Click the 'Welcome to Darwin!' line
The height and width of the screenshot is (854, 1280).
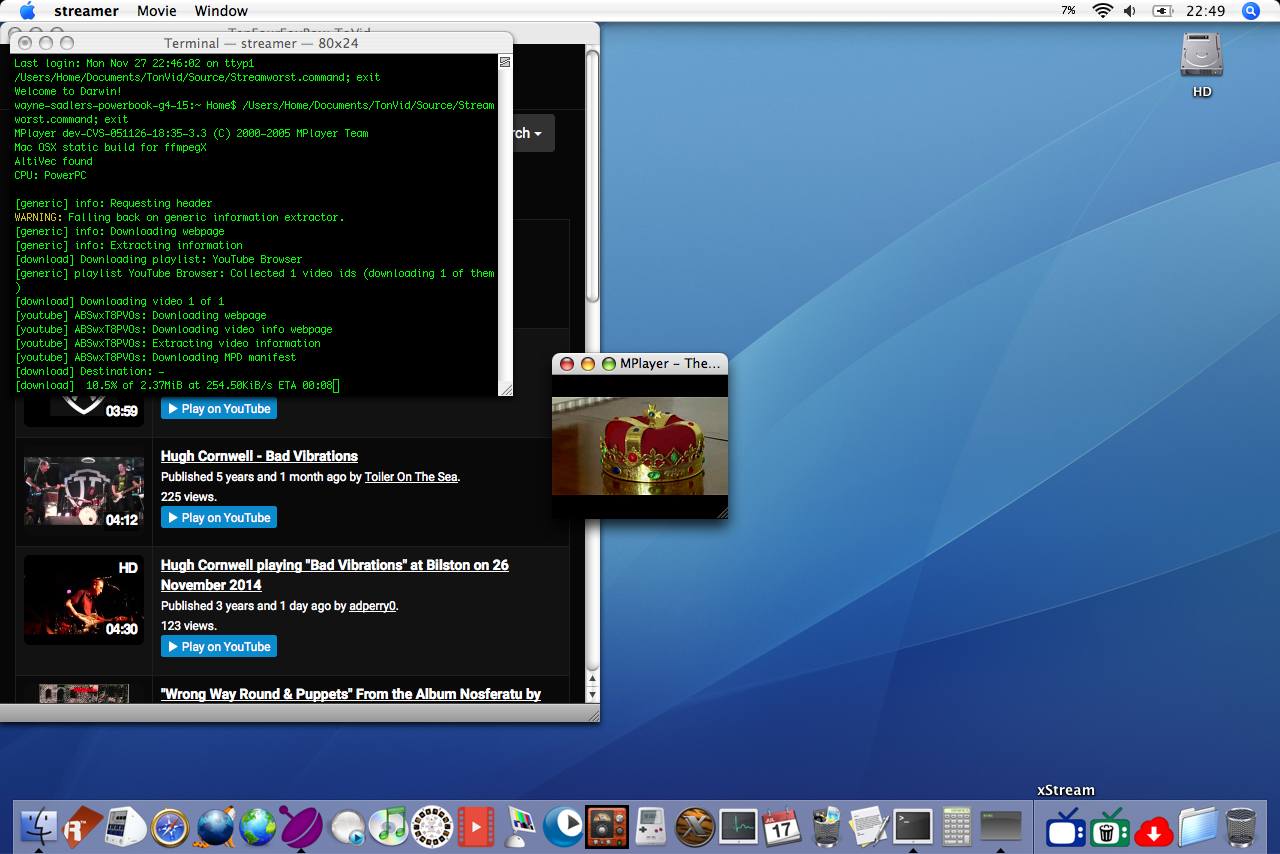pyautogui.click(x=68, y=91)
